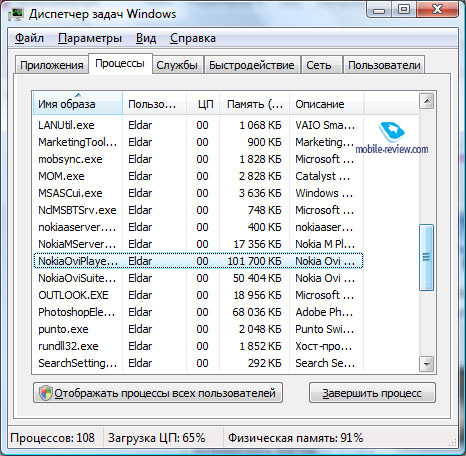Image resolution: width=466 pixels, height=456 pixels.
Task: Click the UAC shield icon on the button
Action: click(x=45, y=393)
